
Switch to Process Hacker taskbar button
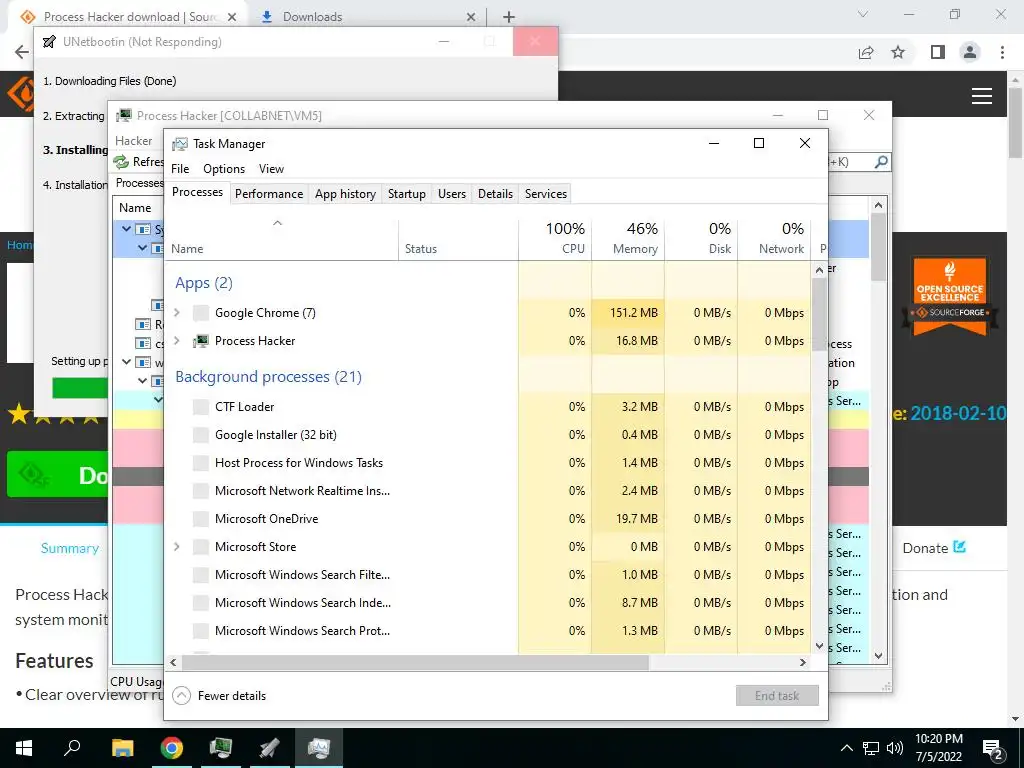(x=221, y=748)
